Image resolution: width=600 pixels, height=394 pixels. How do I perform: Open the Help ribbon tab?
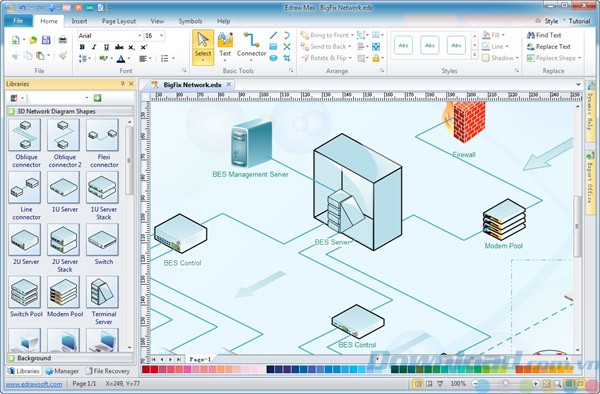[x=223, y=21]
